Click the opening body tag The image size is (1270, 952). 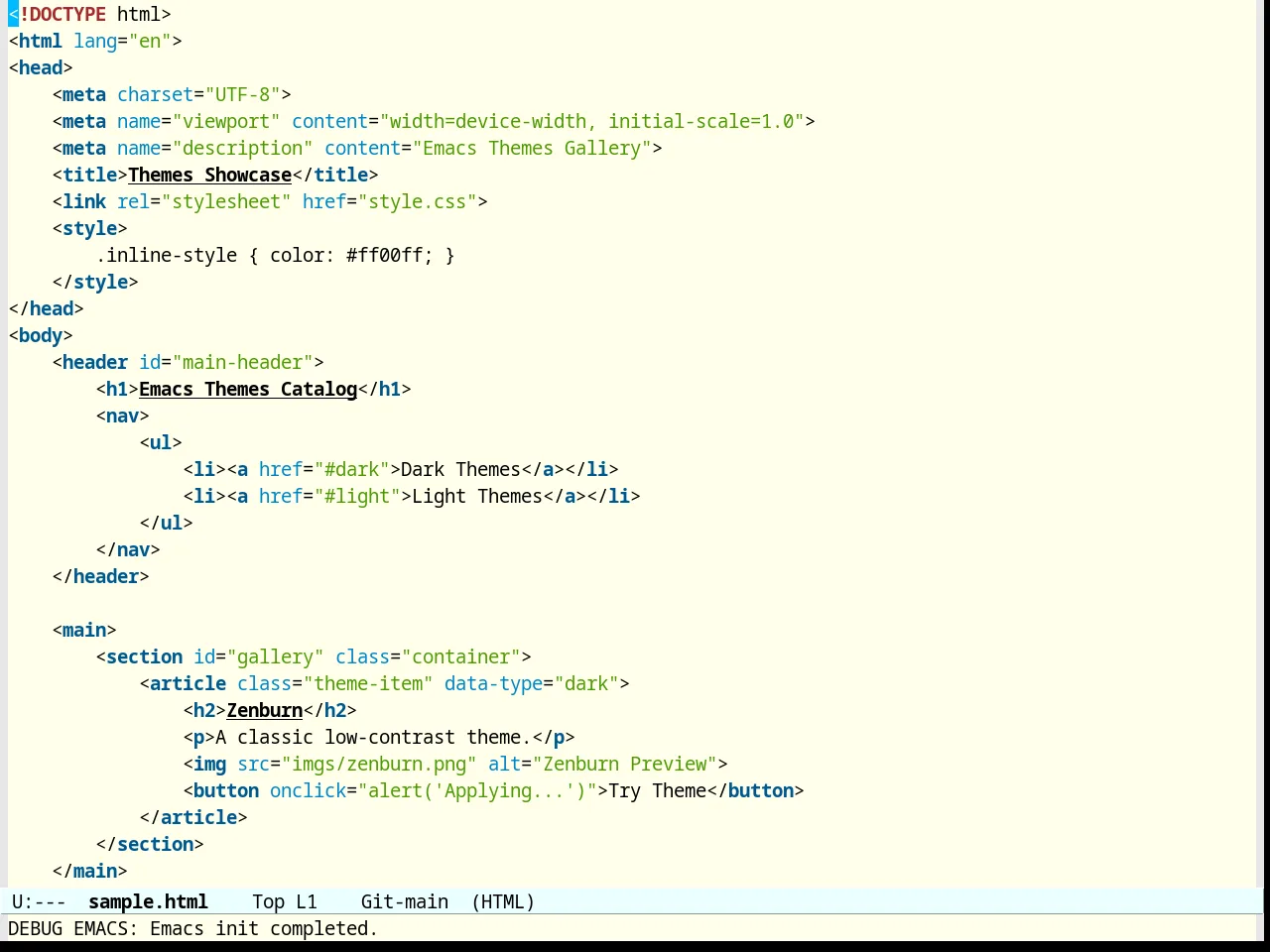tap(41, 335)
